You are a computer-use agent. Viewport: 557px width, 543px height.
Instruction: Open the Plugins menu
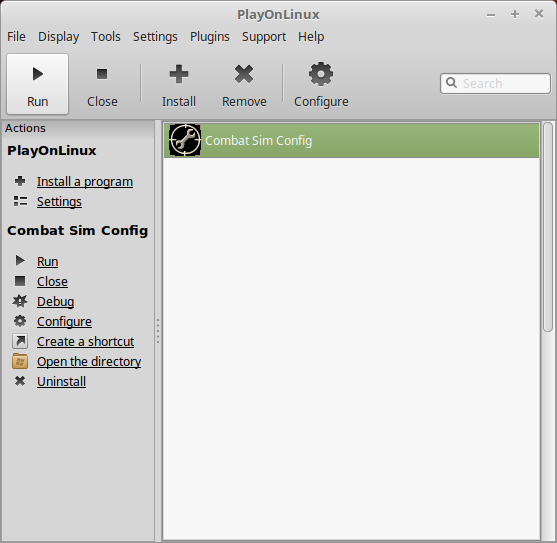coord(210,37)
